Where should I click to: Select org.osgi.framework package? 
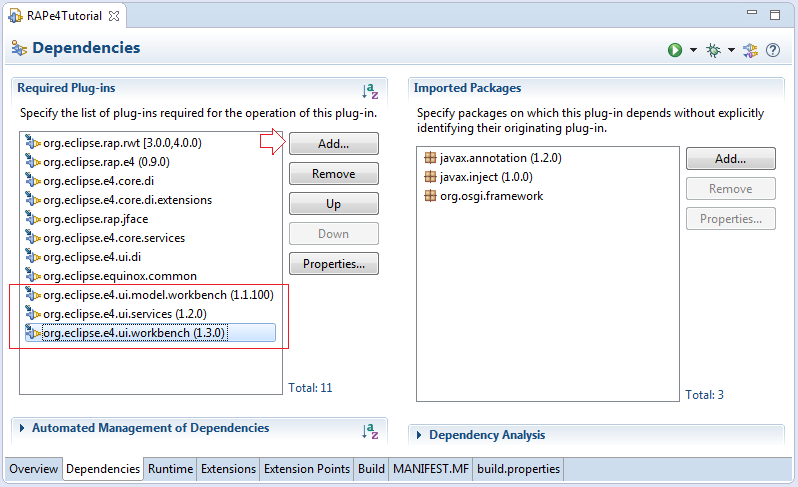492,196
